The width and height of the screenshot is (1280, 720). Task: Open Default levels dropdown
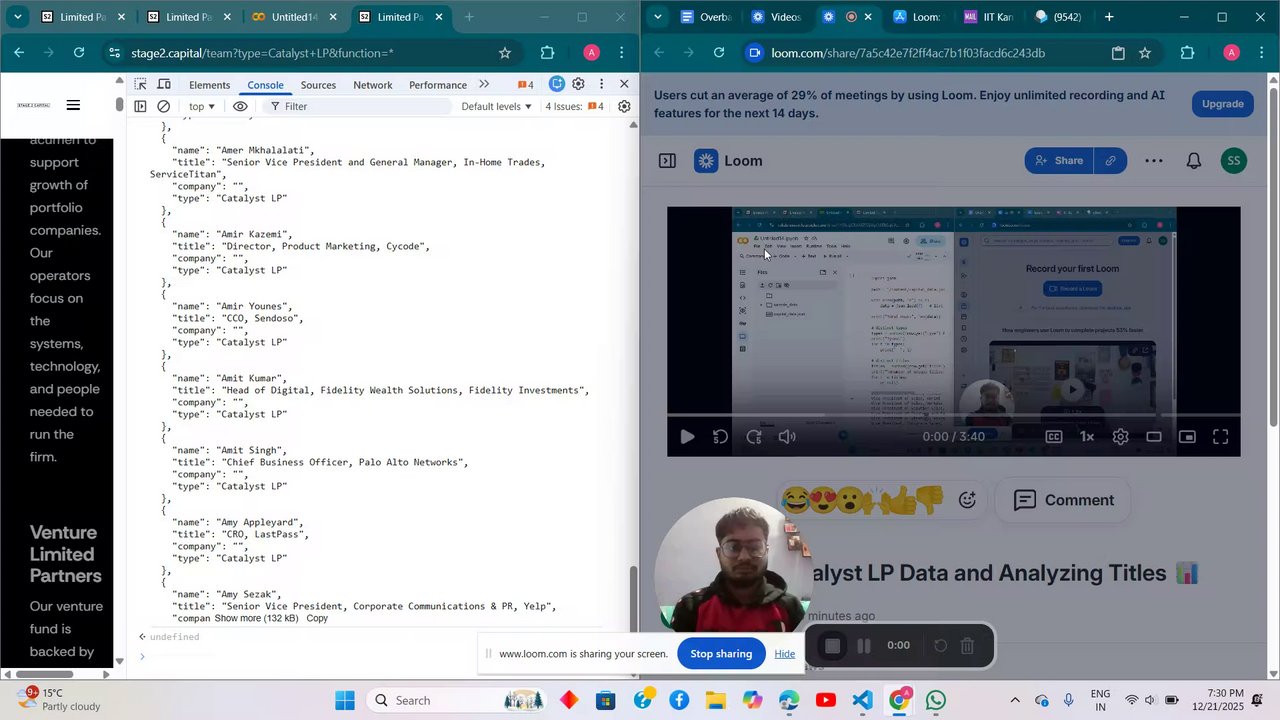pyautogui.click(x=496, y=106)
